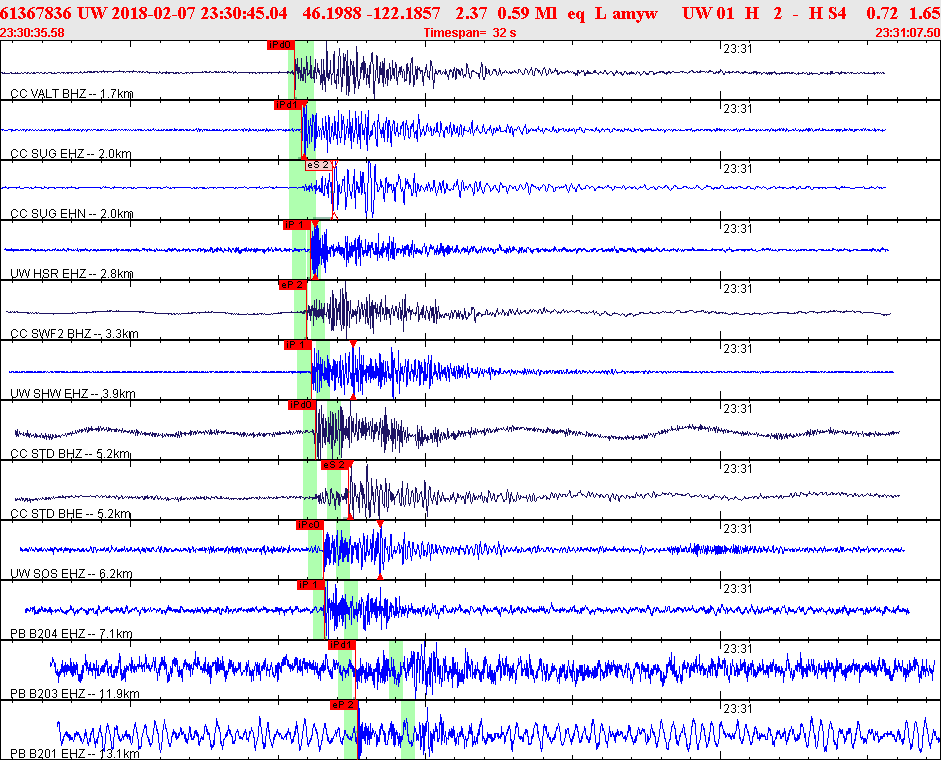This screenshot has height=760, width=941.
Task: Click the 'PB B204 EHZ -- 7.1km' label
Action: (71, 634)
